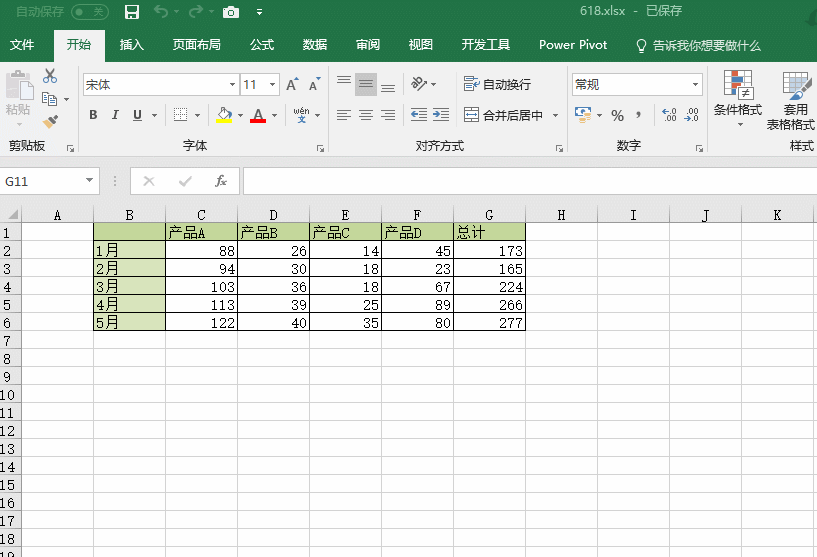Screen dimensions: 817x557
Task: Click the Save icon in title bar
Action: click(x=131, y=12)
